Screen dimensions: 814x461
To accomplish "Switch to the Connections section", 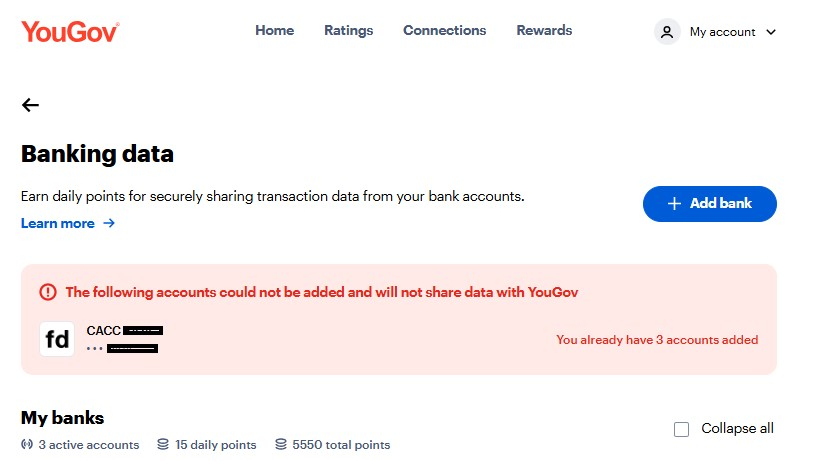I will click(444, 30).
